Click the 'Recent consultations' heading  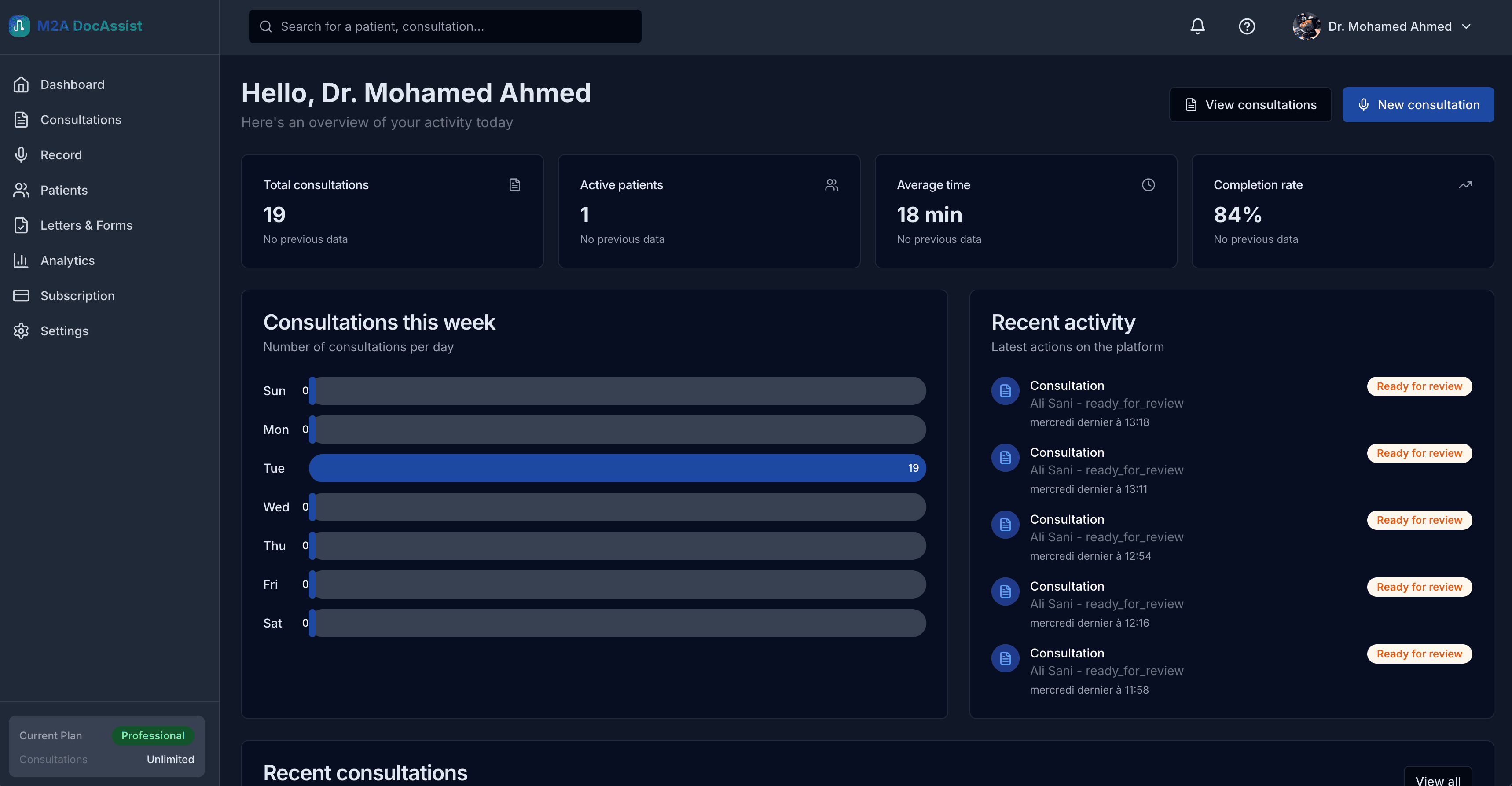(x=365, y=772)
